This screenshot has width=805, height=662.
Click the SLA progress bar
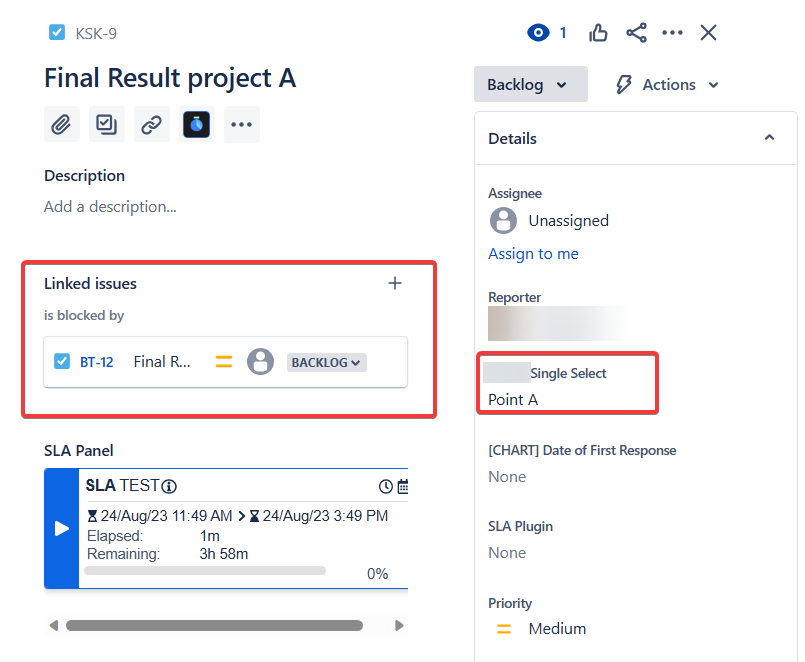(205, 571)
